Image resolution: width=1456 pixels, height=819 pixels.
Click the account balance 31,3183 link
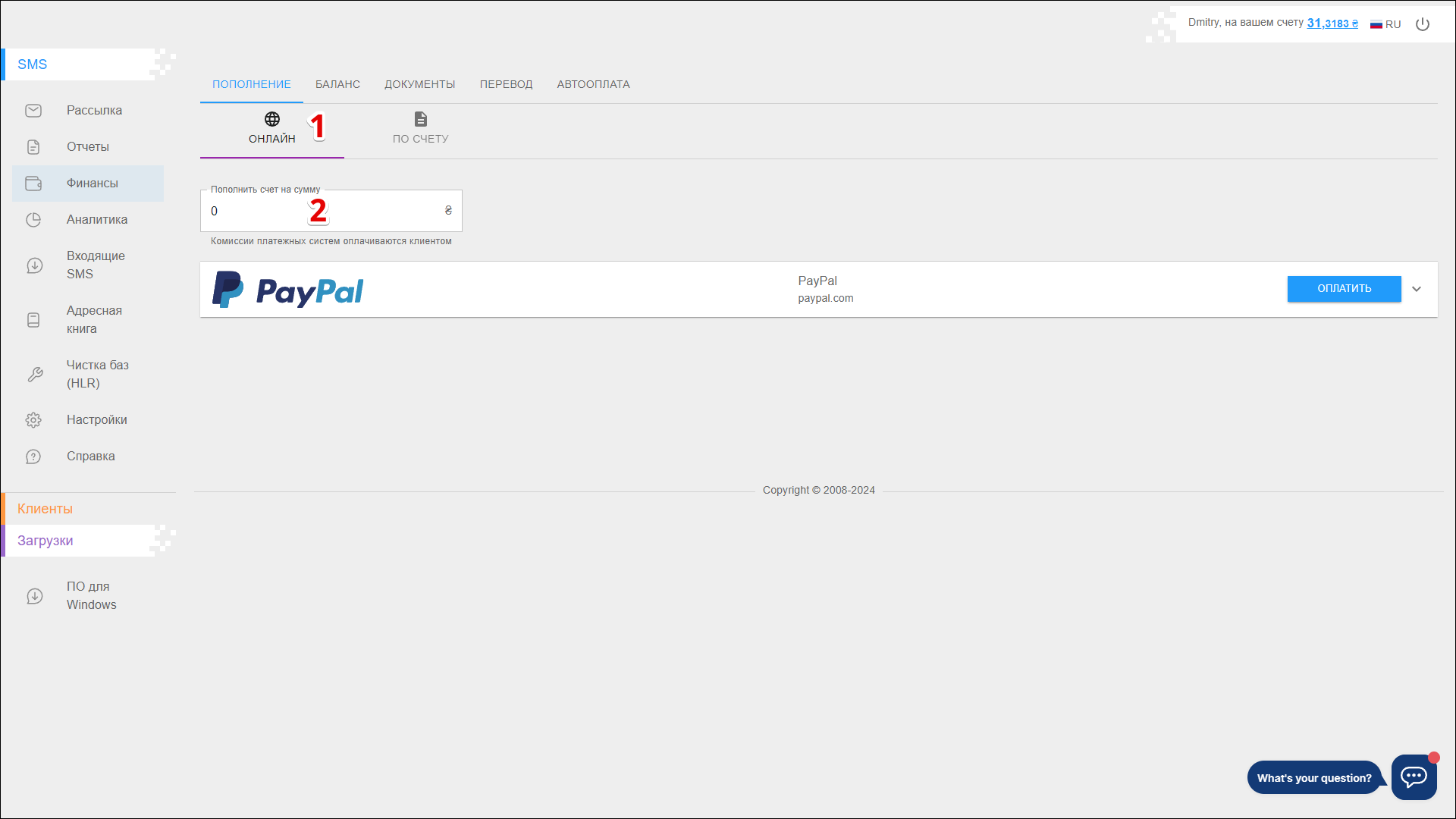point(1332,24)
